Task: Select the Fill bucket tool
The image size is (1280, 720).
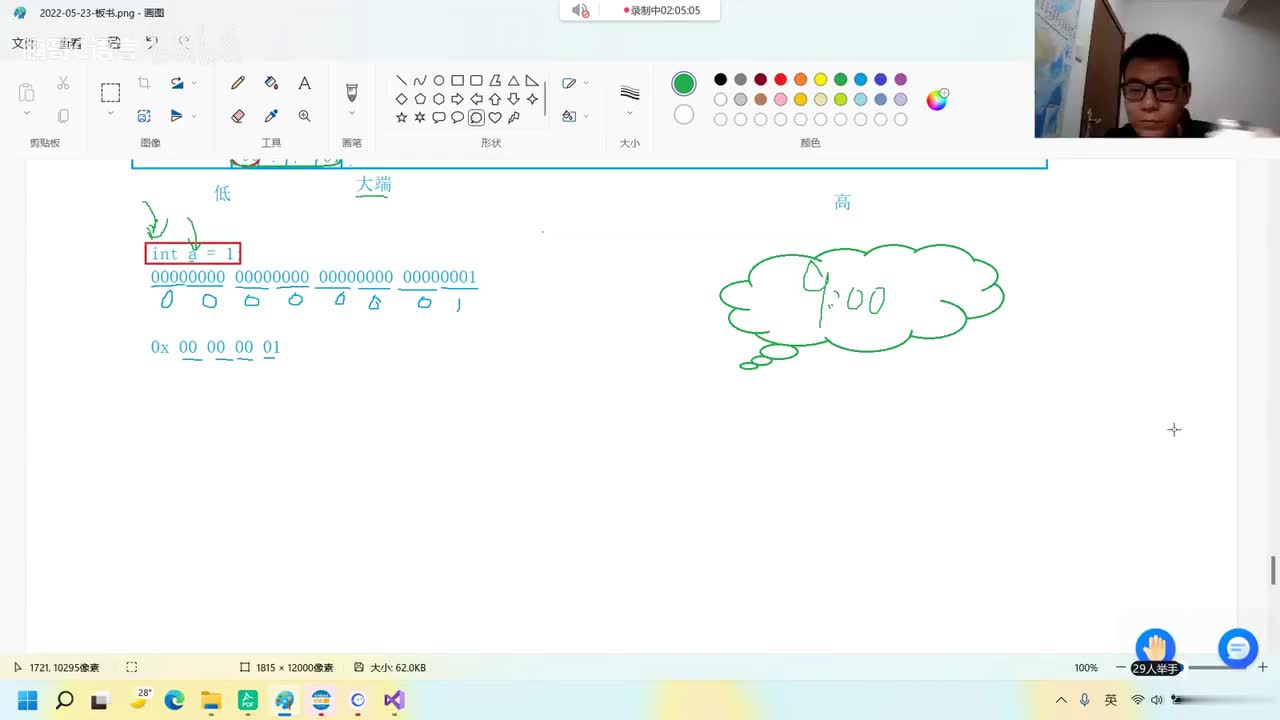Action: coord(271,83)
